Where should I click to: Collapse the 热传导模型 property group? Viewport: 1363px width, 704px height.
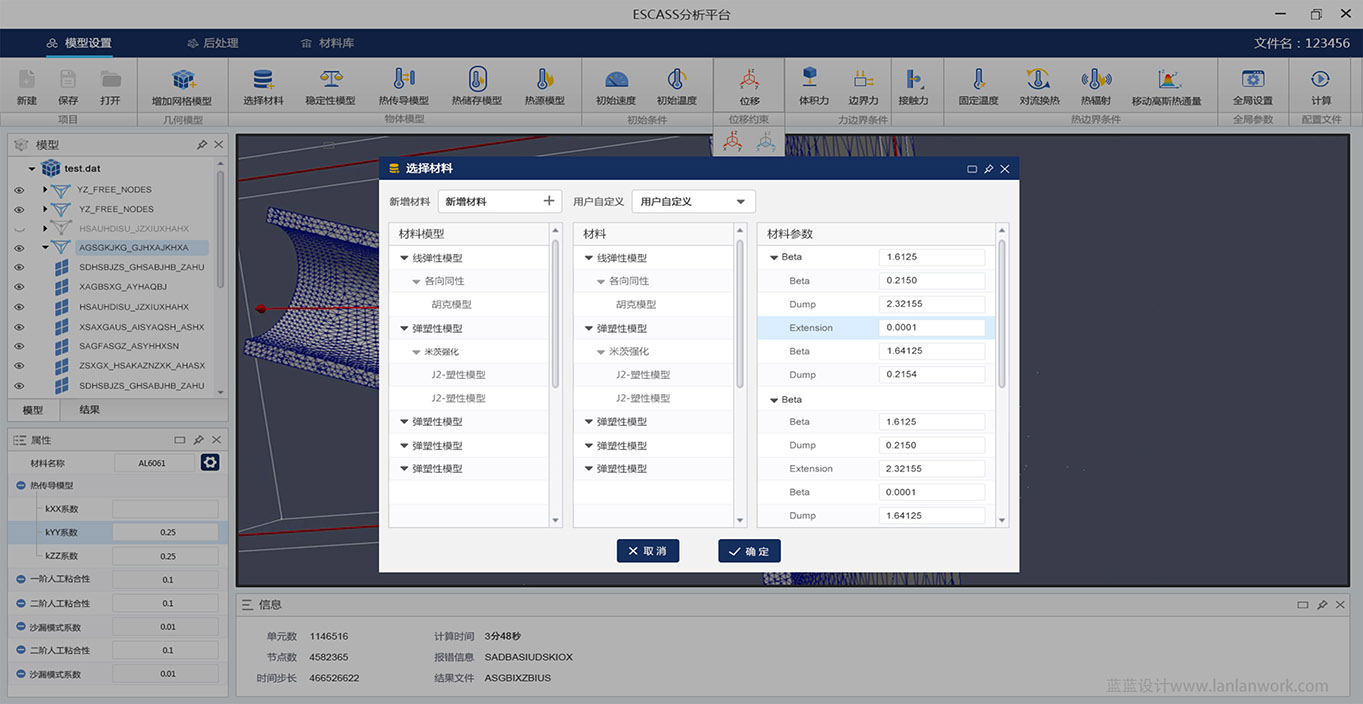pyautogui.click(x=21, y=486)
